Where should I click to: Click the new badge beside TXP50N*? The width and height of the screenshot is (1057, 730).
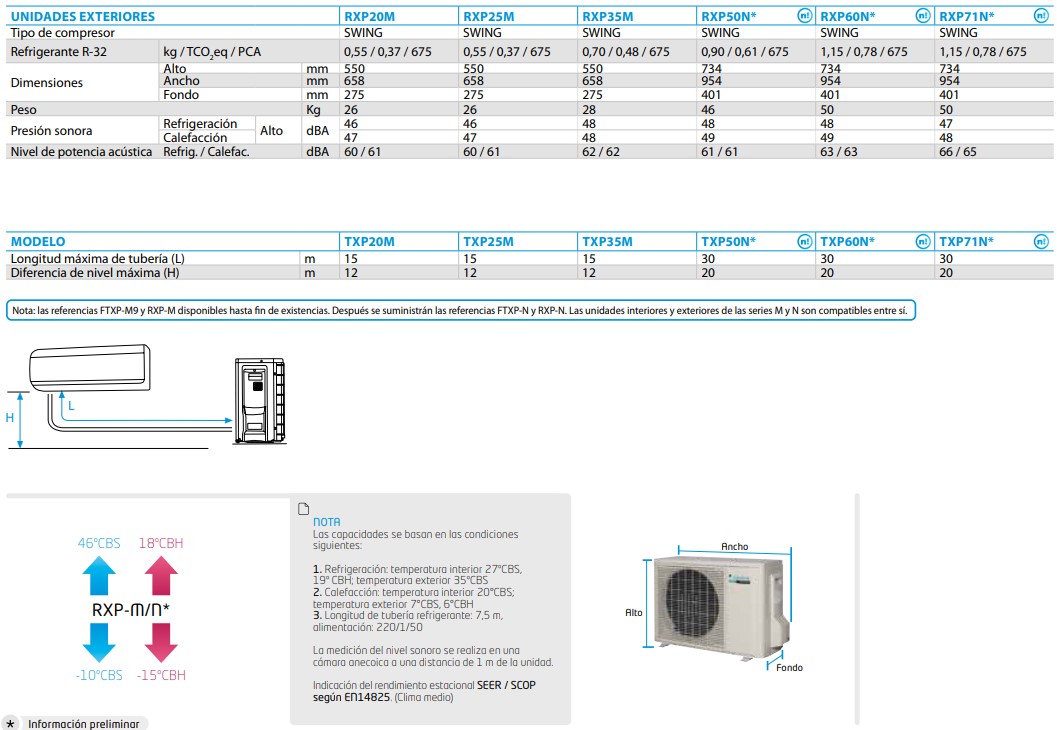point(804,241)
